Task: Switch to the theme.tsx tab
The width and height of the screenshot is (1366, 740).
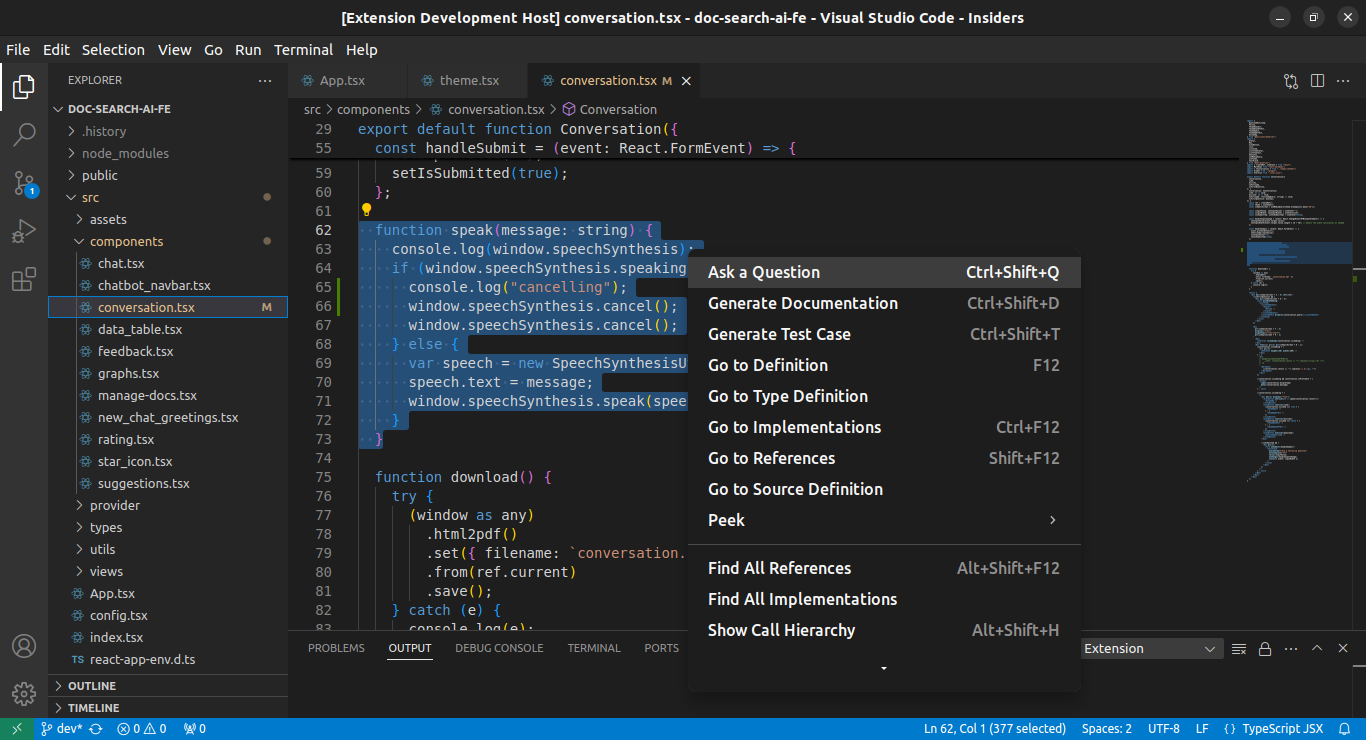Action: pos(469,81)
